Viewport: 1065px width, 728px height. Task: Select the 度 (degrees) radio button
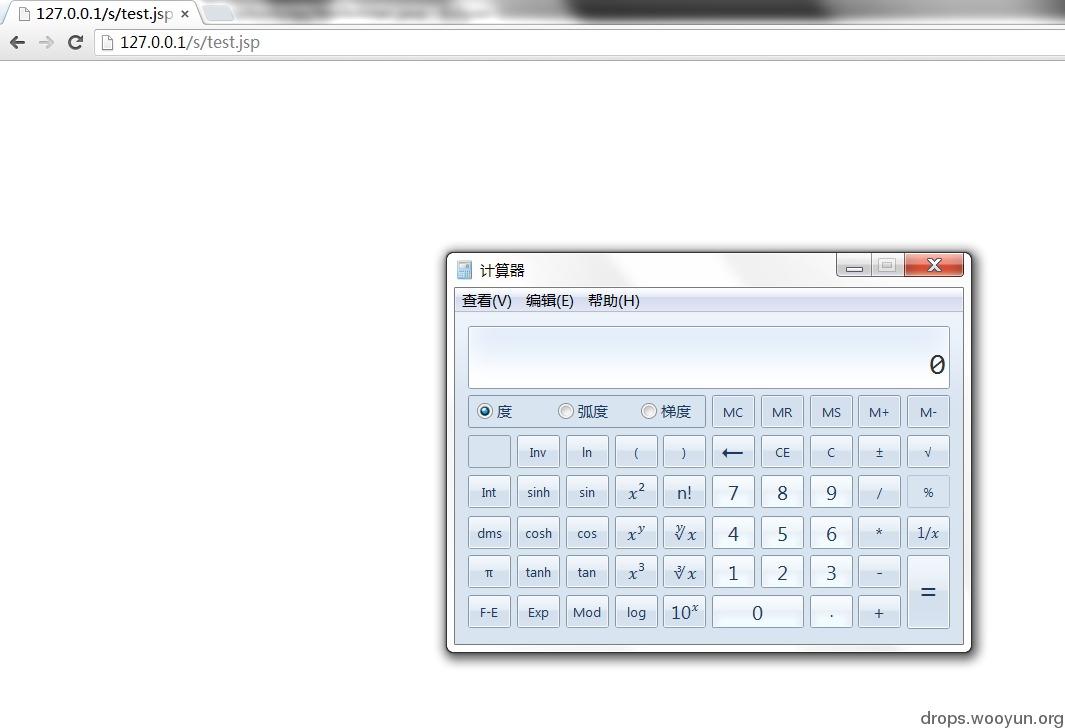click(x=494, y=411)
